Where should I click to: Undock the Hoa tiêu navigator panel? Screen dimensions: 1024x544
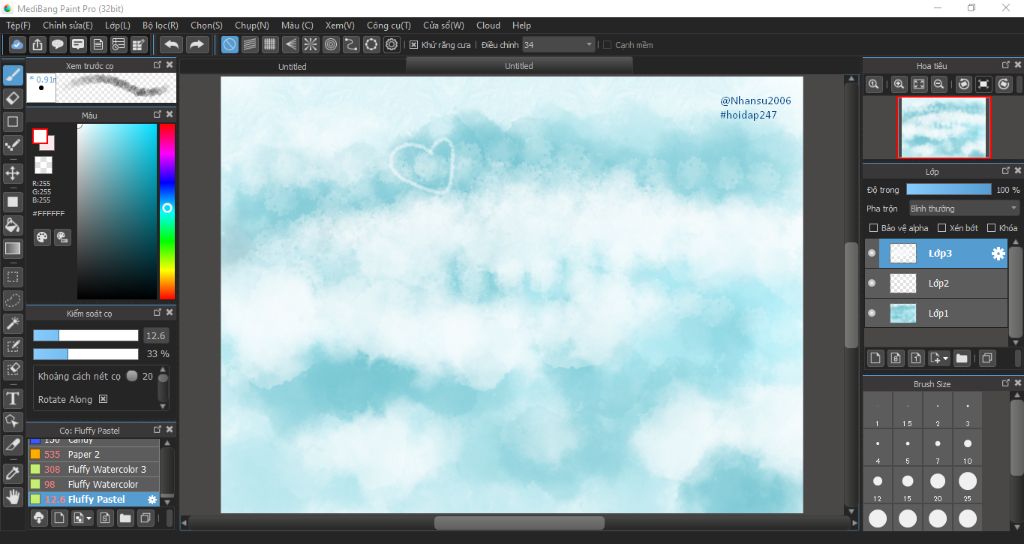pyautogui.click(x=1006, y=65)
